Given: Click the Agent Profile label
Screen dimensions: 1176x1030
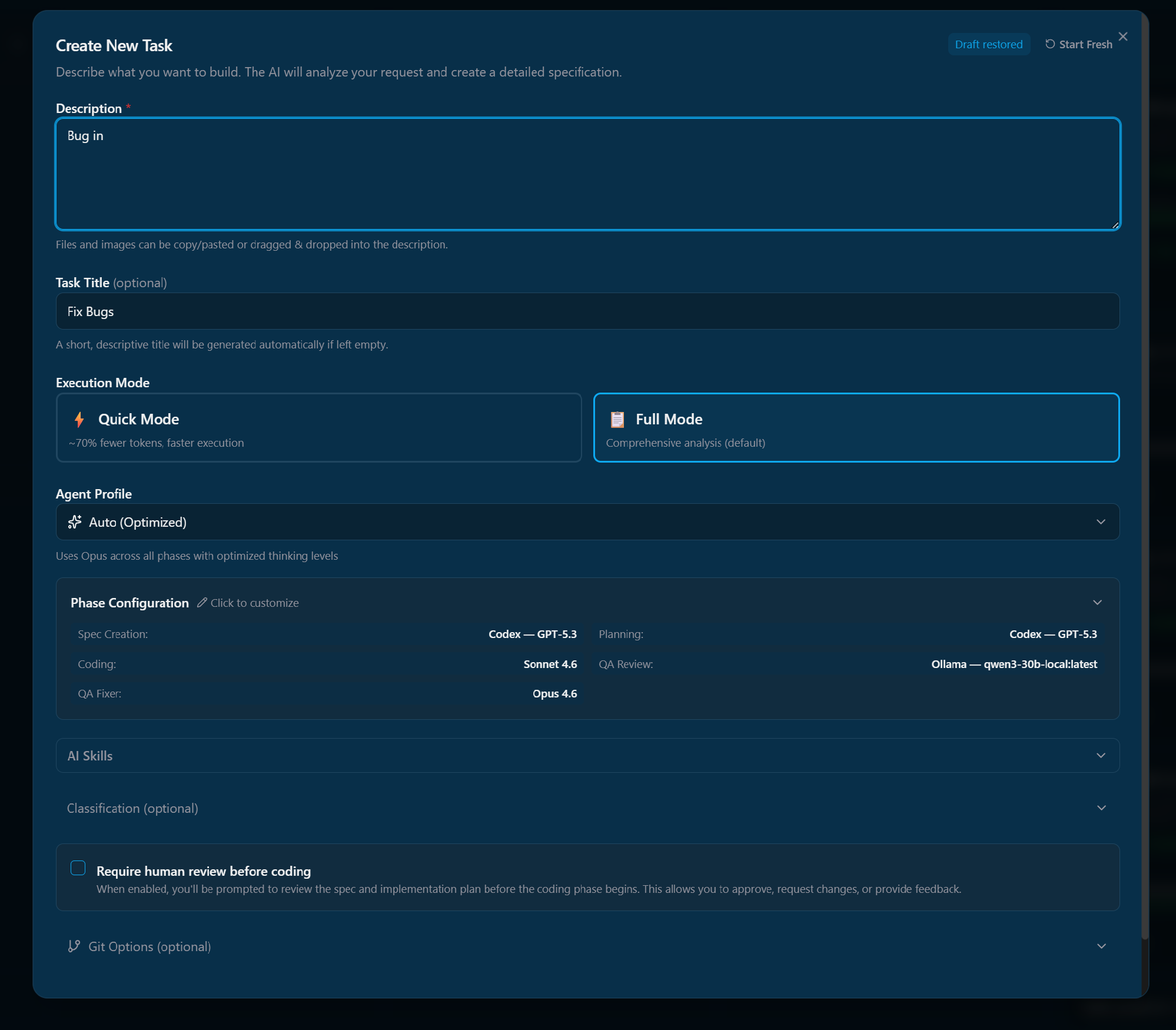Looking at the screenshot, I should point(94,494).
